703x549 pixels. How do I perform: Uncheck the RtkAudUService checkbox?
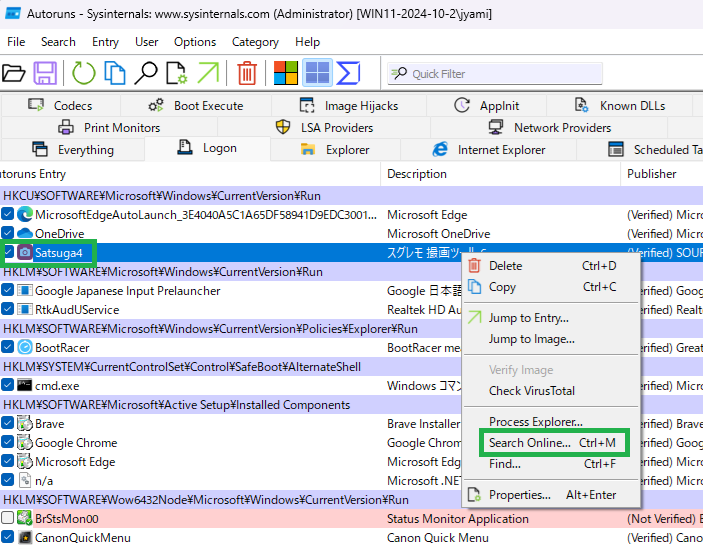pos(7,309)
